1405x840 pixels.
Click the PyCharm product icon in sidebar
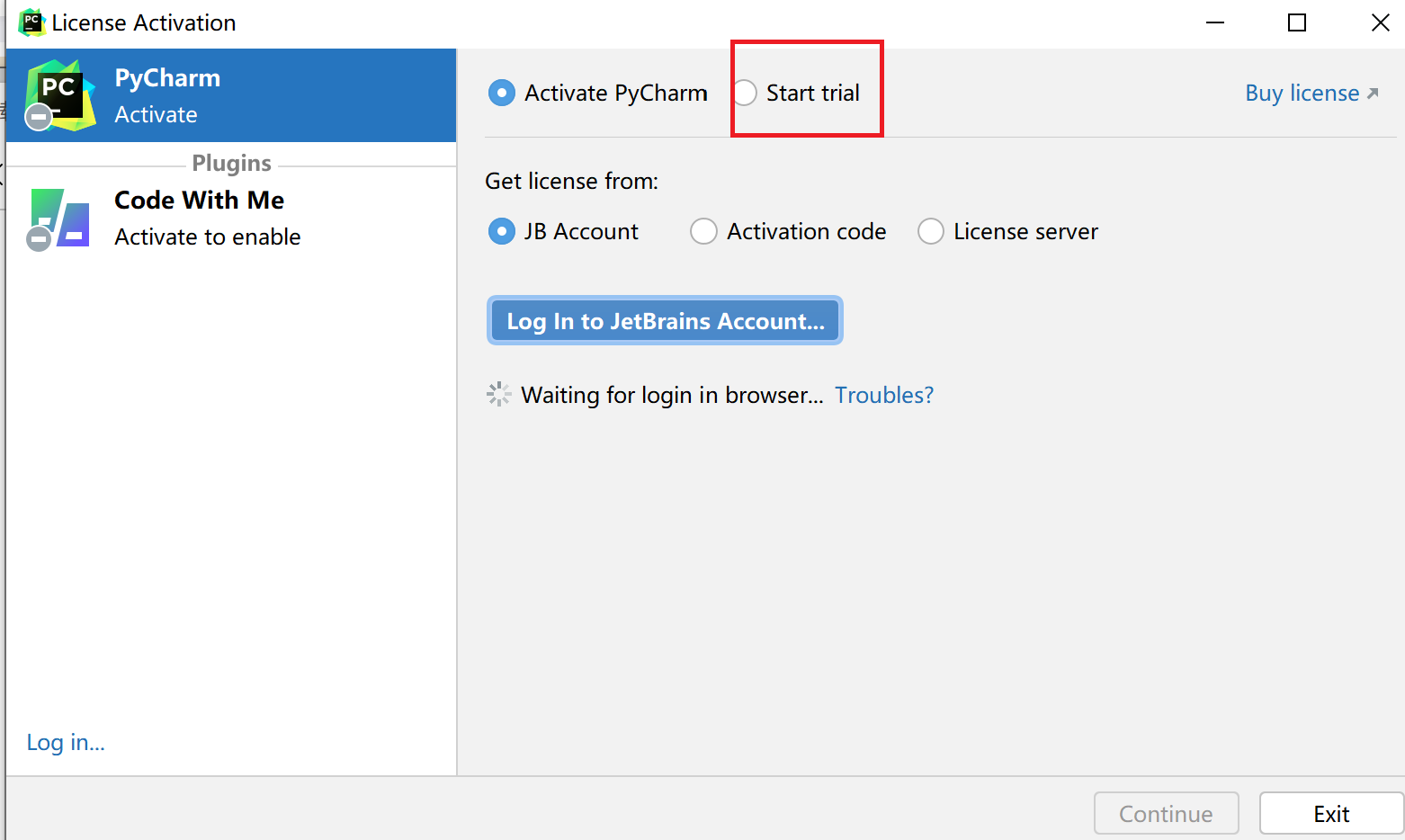[x=59, y=95]
